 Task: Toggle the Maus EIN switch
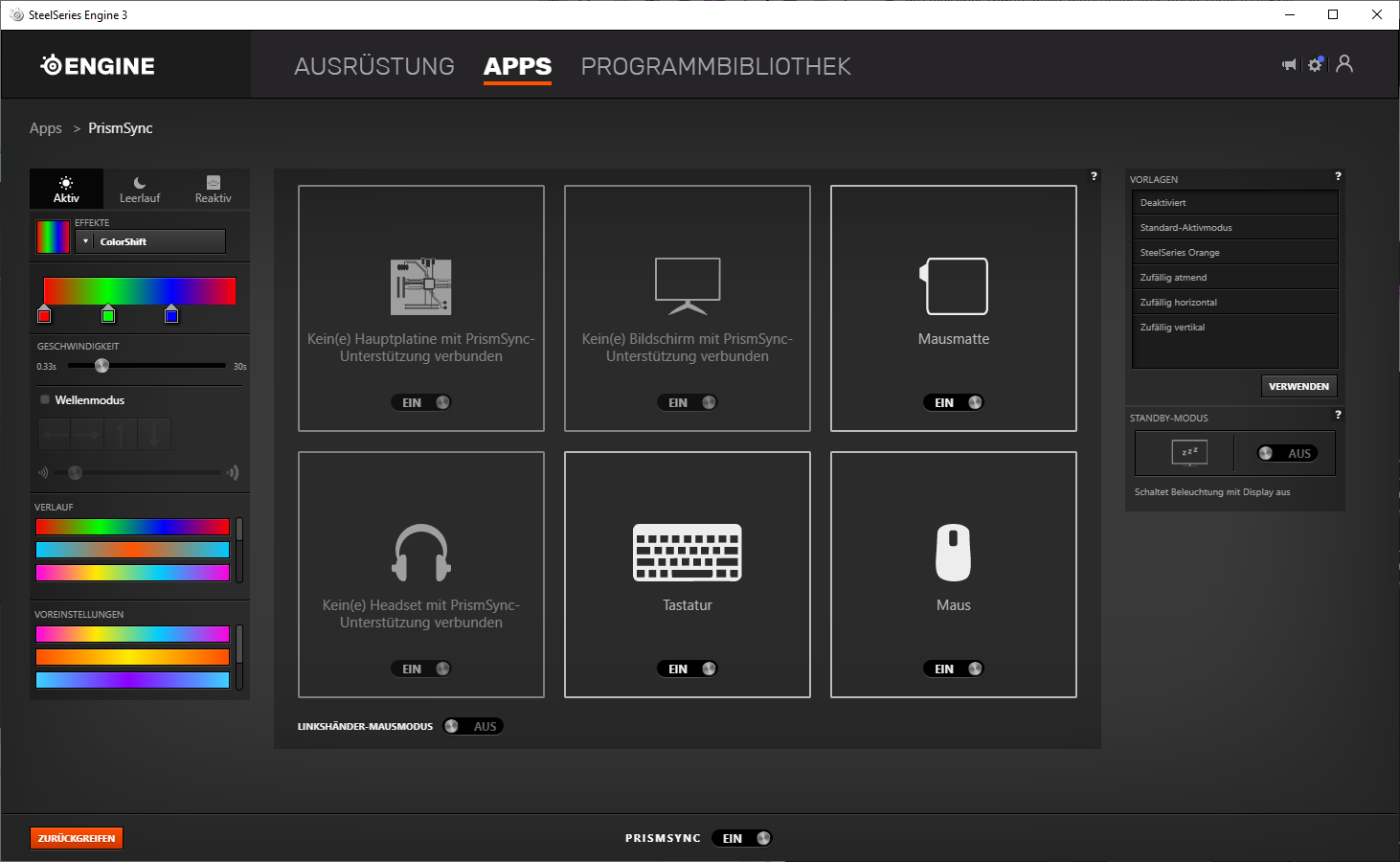point(954,669)
